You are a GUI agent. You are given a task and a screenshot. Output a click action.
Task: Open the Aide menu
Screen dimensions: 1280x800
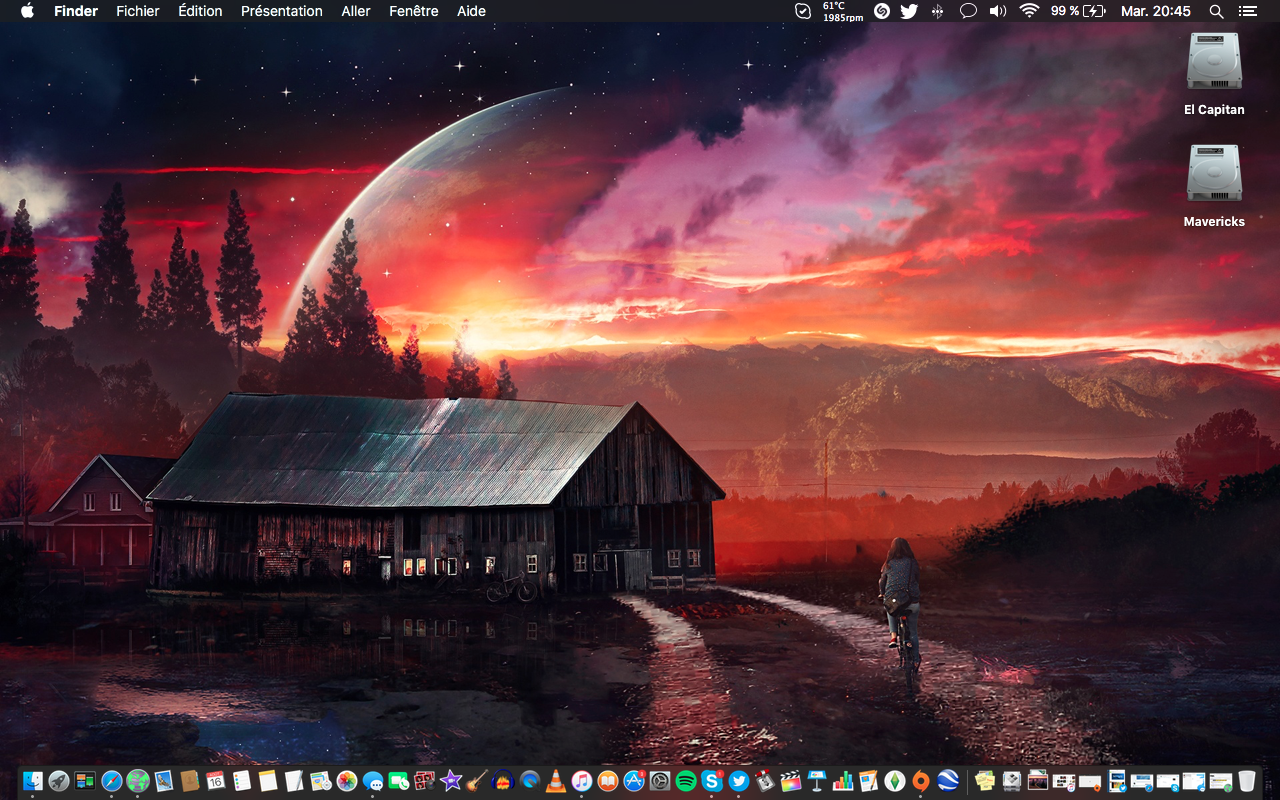pos(471,11)
